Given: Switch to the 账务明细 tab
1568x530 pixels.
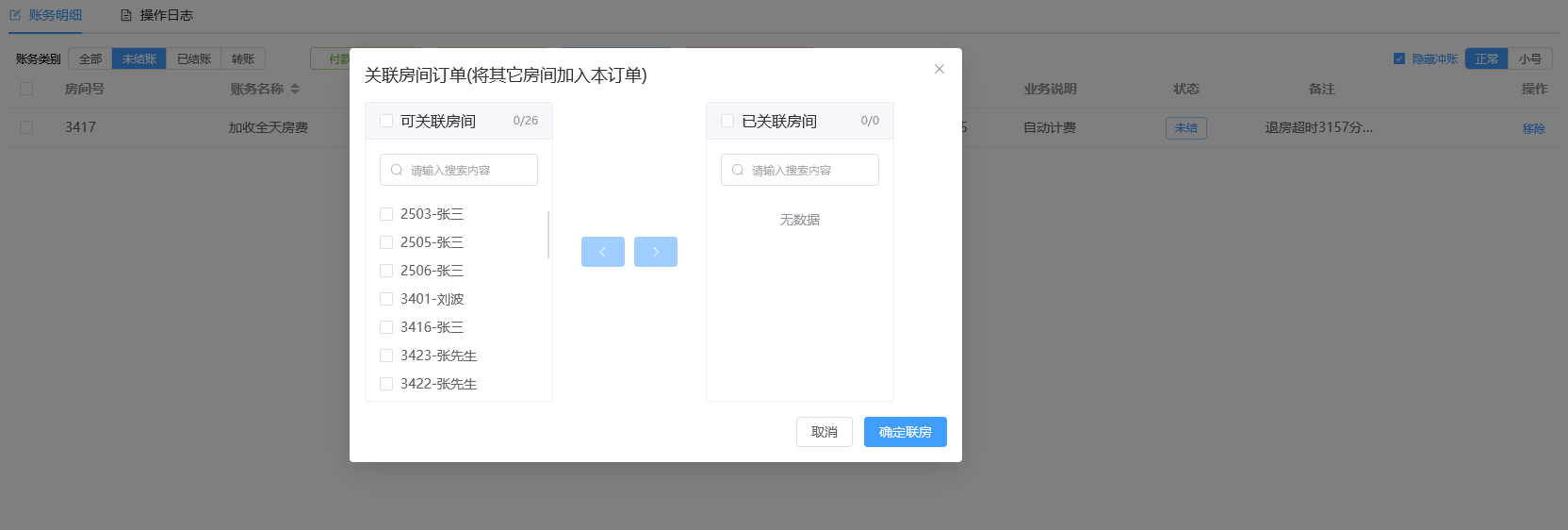Looking at the screenshot, I should point(46,15).
